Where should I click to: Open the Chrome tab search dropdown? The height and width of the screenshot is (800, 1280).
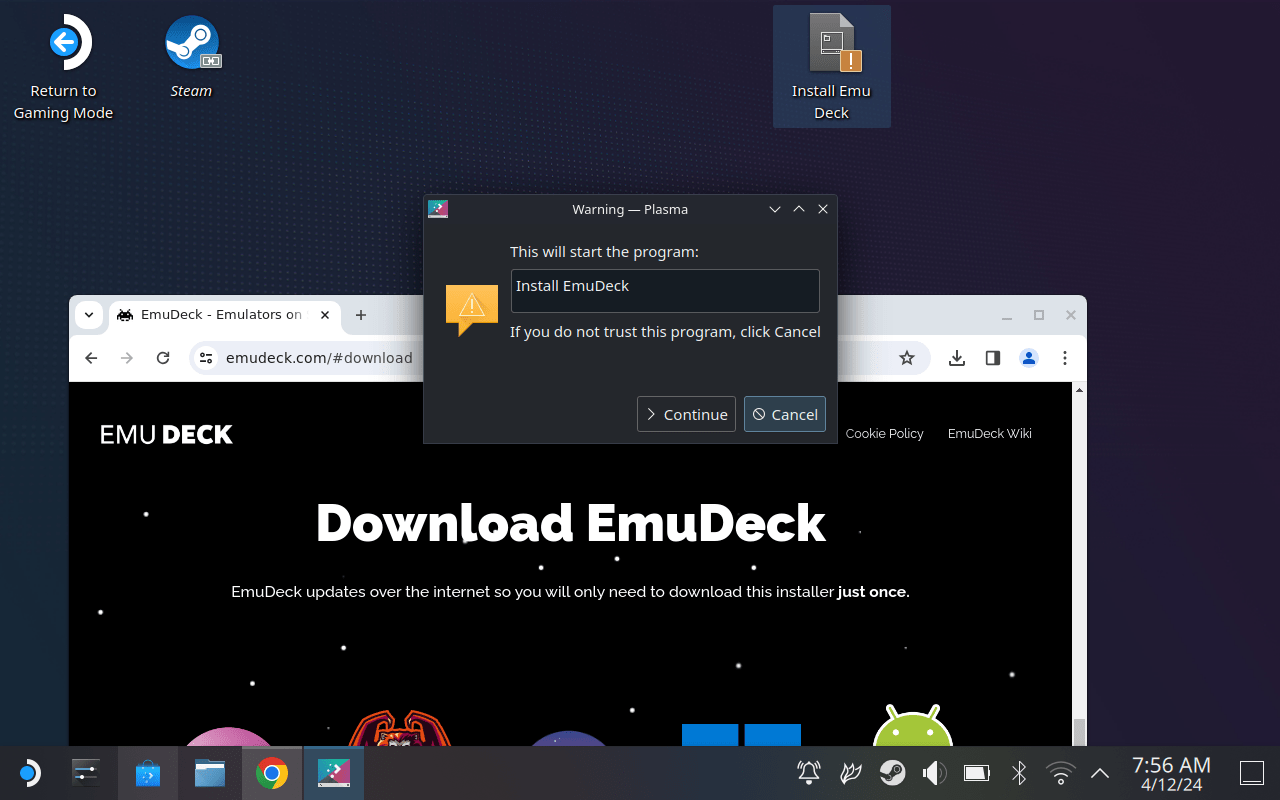[x=89, y=315]
